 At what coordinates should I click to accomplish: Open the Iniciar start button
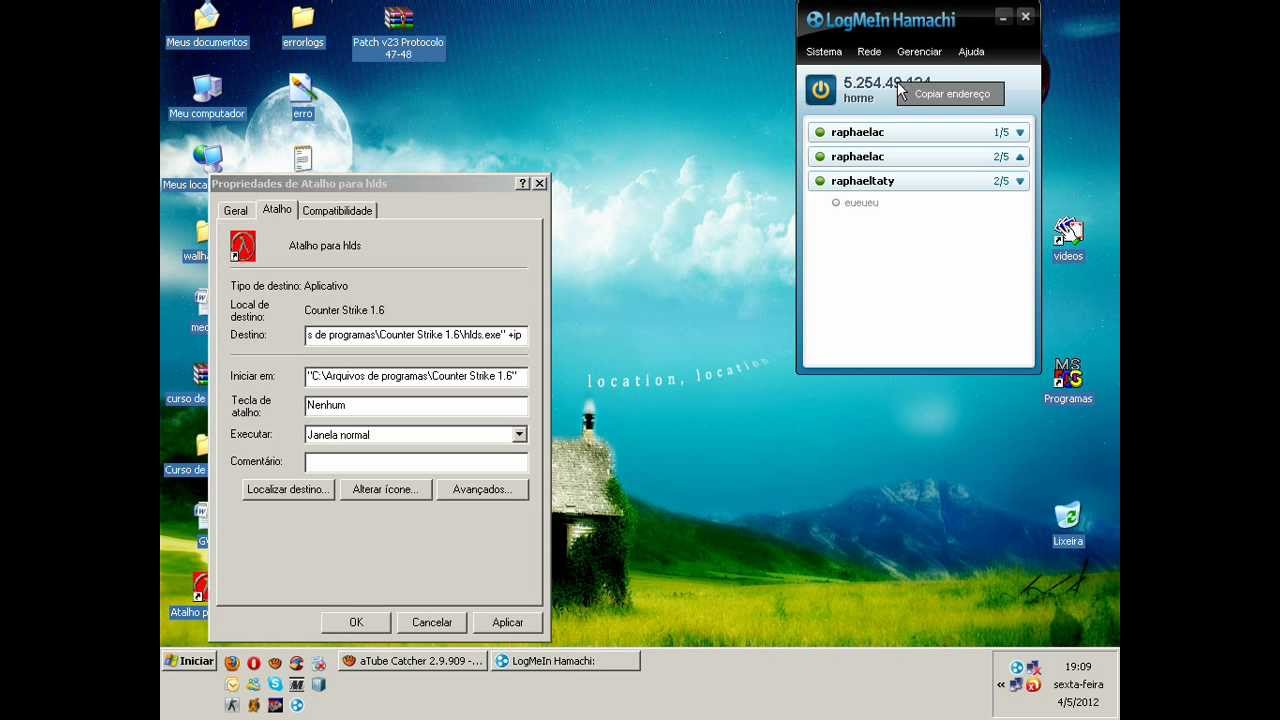(x=190, y=661)
